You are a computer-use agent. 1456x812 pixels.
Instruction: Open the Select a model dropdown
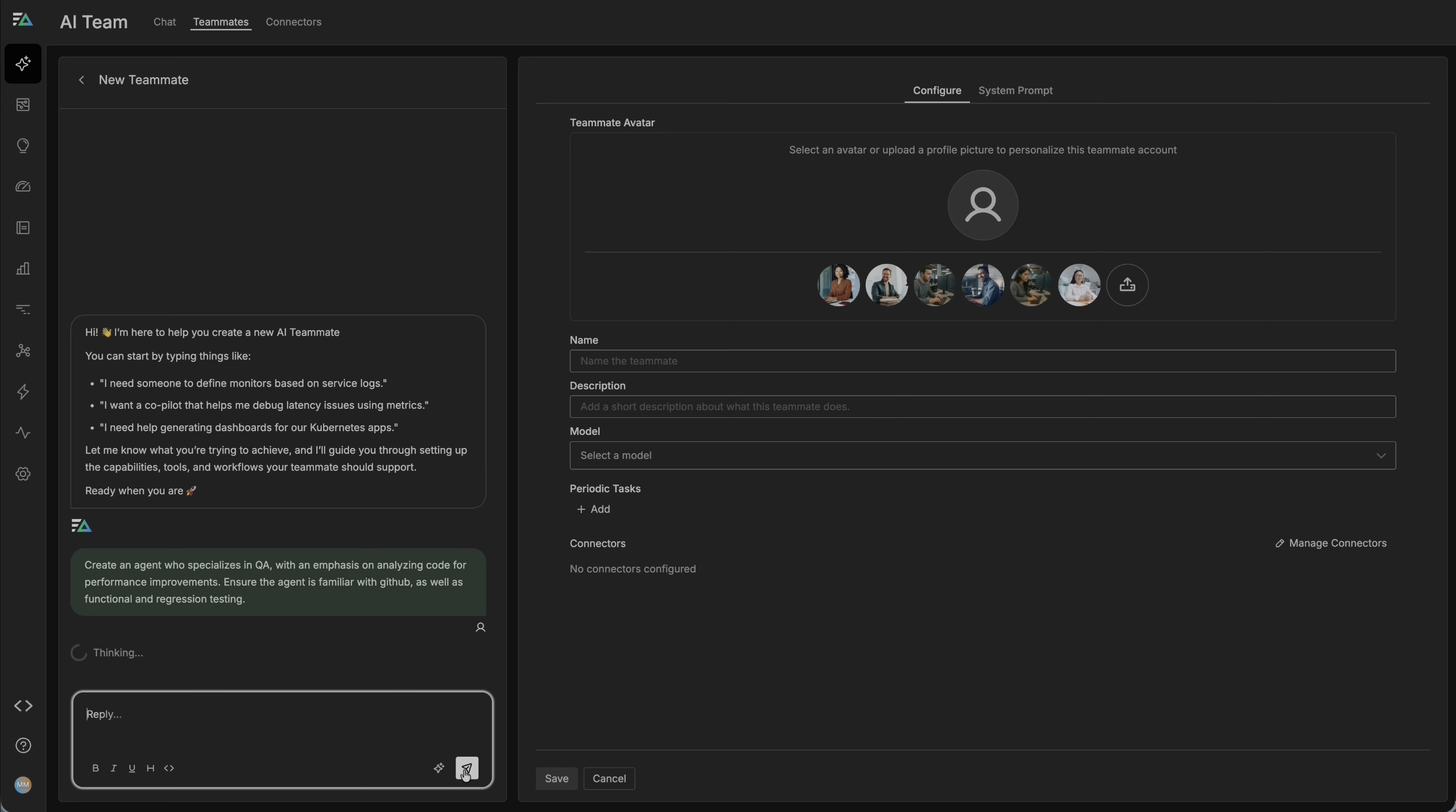982,455
